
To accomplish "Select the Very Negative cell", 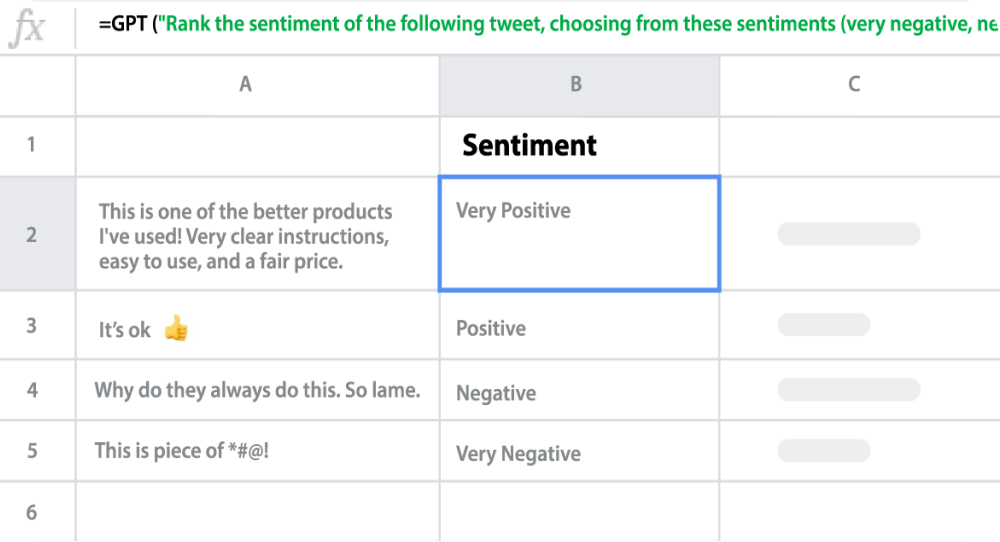I will tap(578, 453).
